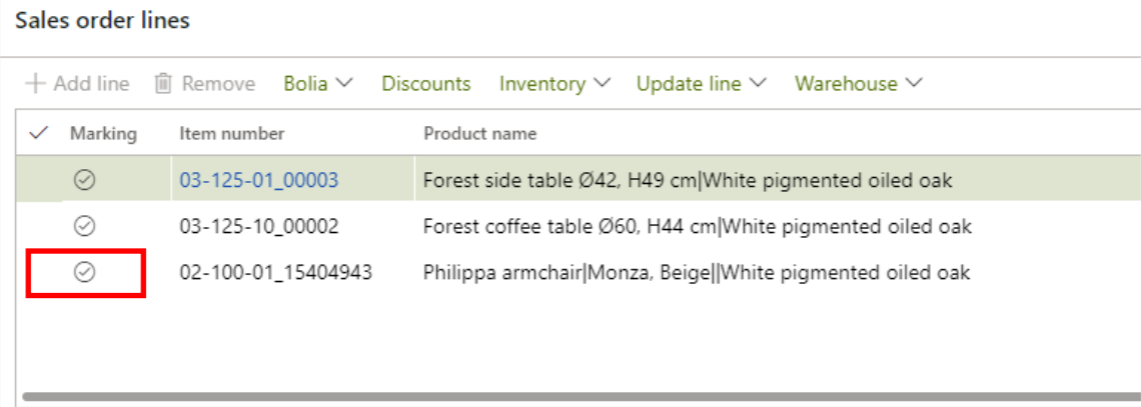Select the row of item 03-125-10_00002
The width and height of the screenshot is (1141, 407).
click(258, 227)
